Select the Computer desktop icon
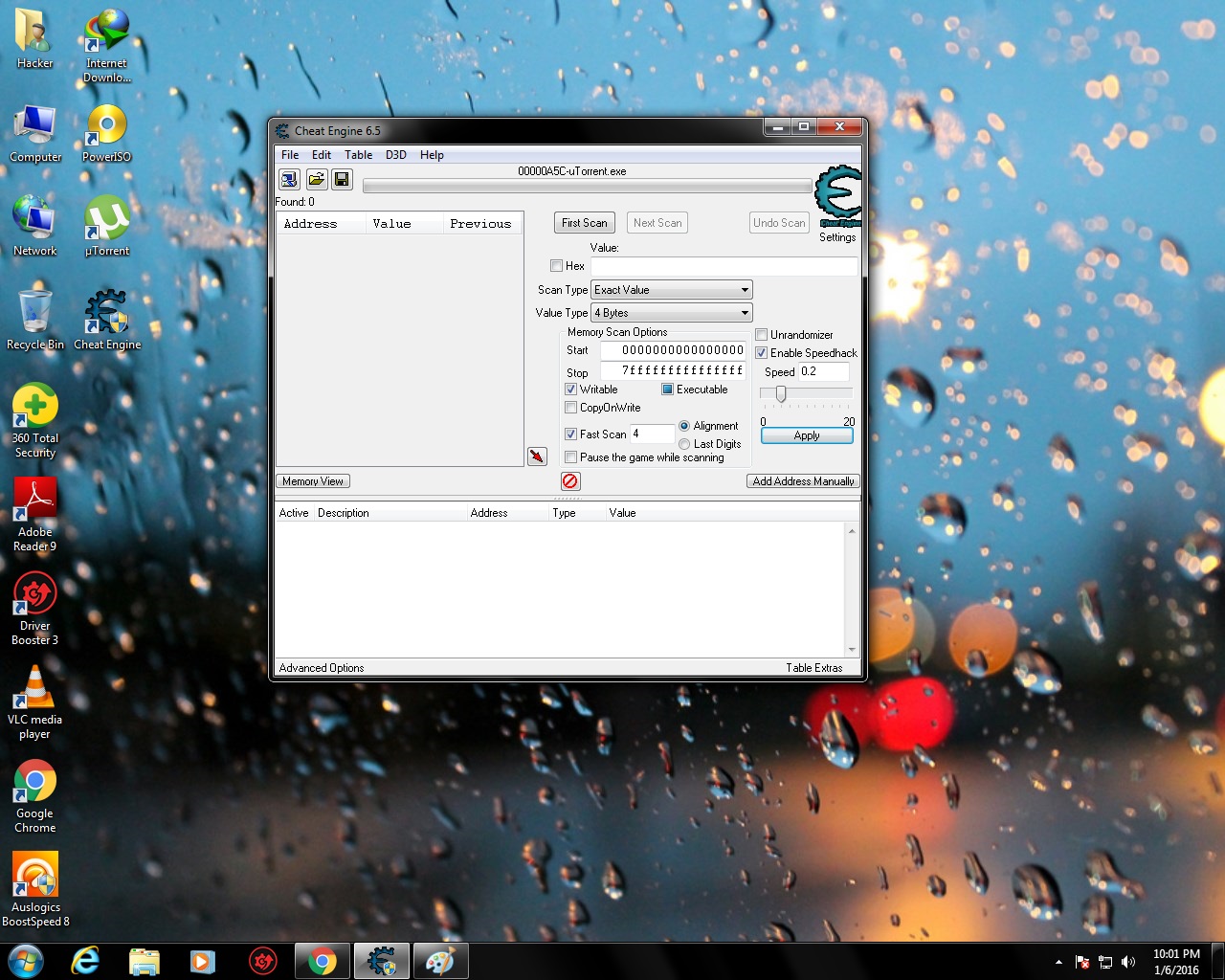1225x980 pixels. 35,134
